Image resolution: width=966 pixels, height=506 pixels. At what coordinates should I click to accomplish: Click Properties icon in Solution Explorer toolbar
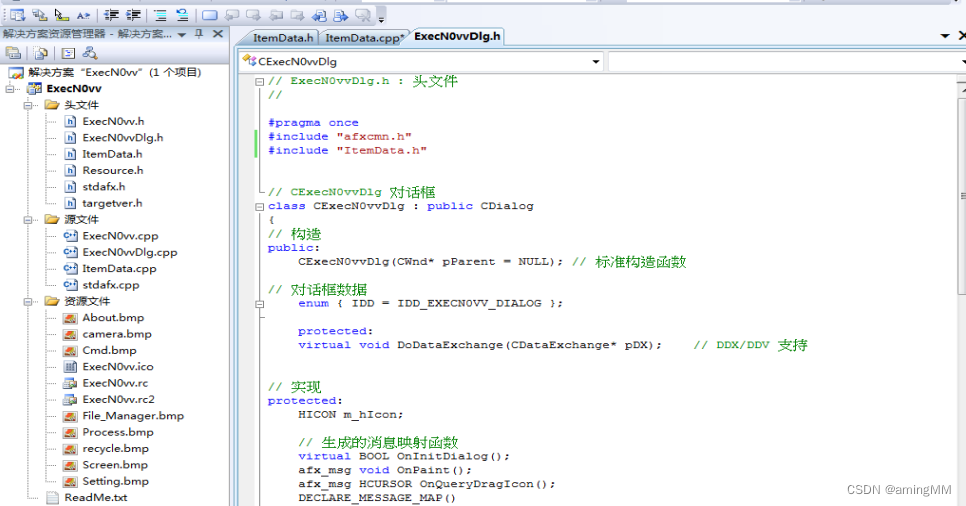coord(13,54)
